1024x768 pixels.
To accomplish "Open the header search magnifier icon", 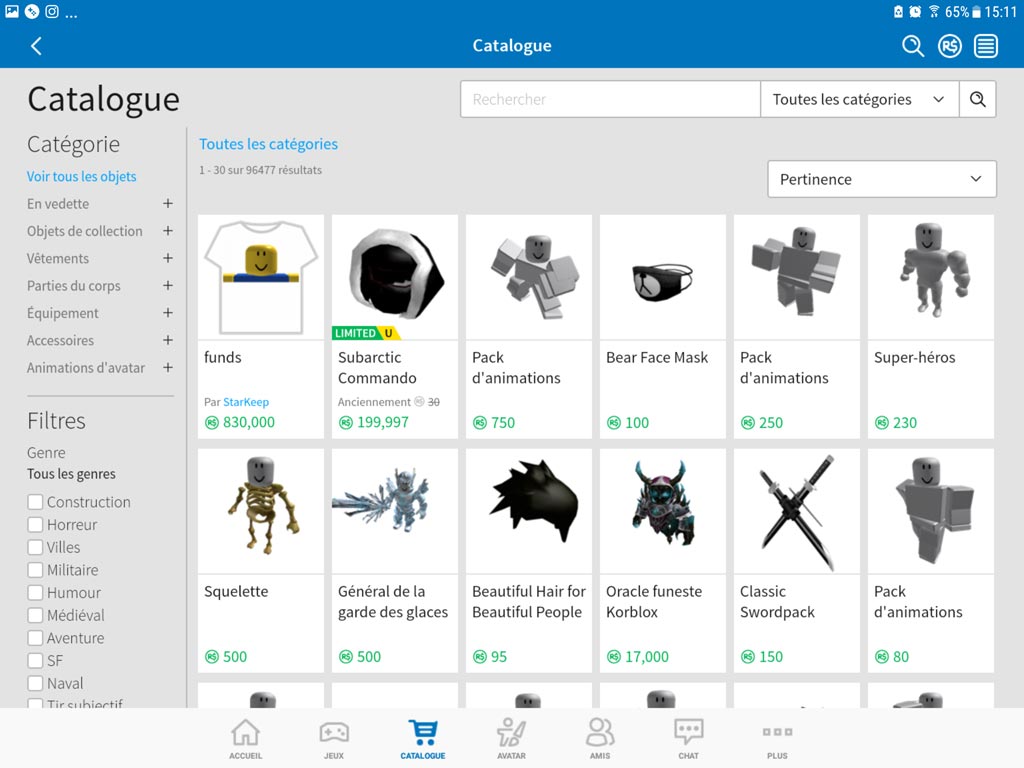I will (912, 46).
